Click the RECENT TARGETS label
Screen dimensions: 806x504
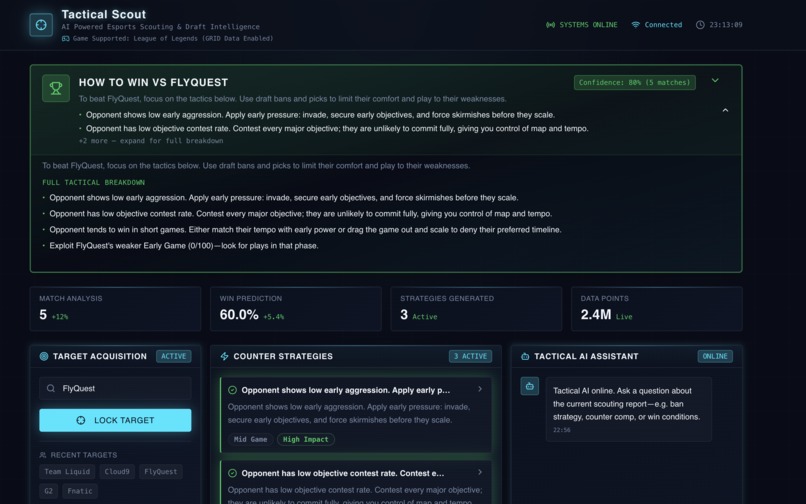point(84,455)
